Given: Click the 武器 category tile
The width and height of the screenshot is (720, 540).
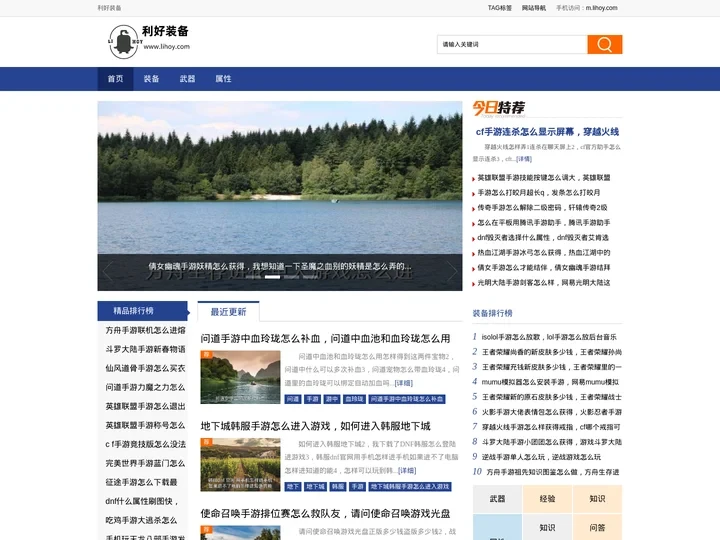Looking at the screenshot, I should [x=497, y=499].
